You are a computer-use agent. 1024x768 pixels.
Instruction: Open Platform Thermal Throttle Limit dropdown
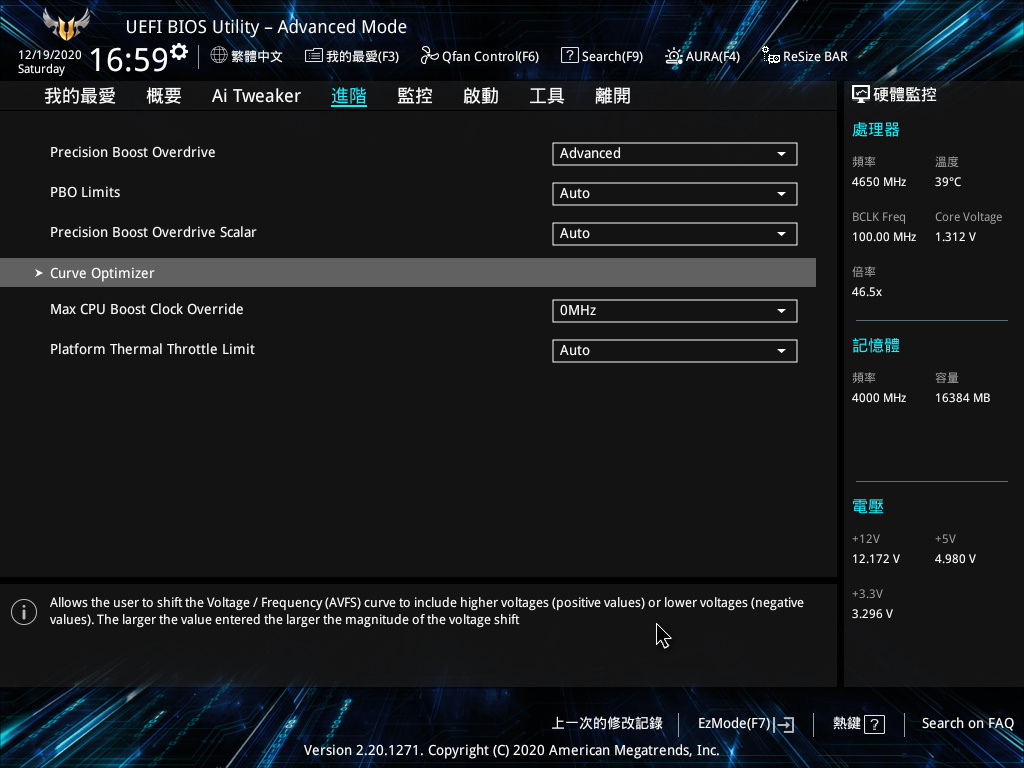[x=675, y=351]
